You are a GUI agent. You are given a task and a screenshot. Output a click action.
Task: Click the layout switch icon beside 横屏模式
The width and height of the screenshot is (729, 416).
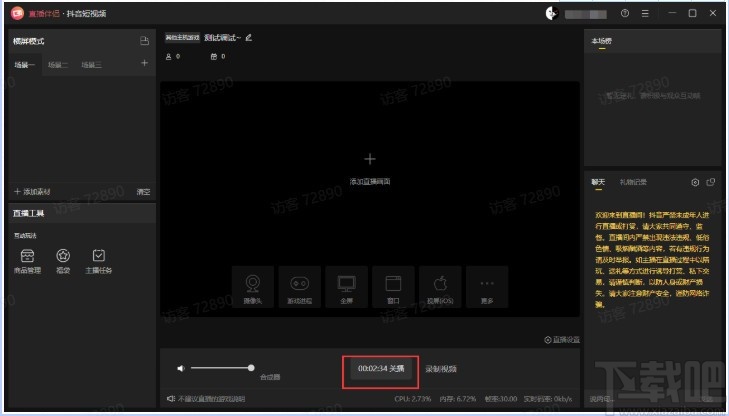click(x=145, y=41)
